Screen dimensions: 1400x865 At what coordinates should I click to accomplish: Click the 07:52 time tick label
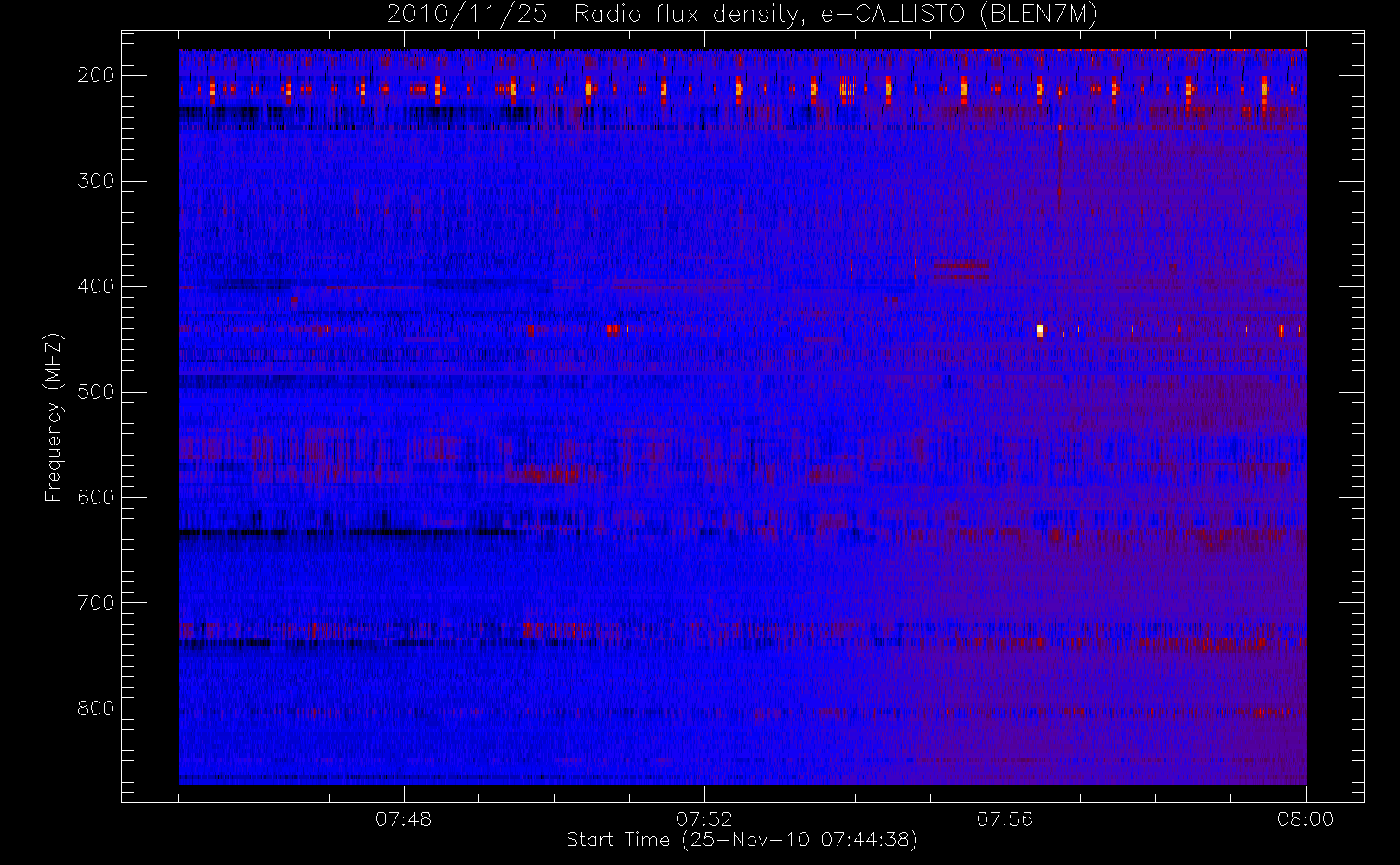pyautogui.click(x=704, y=819)
